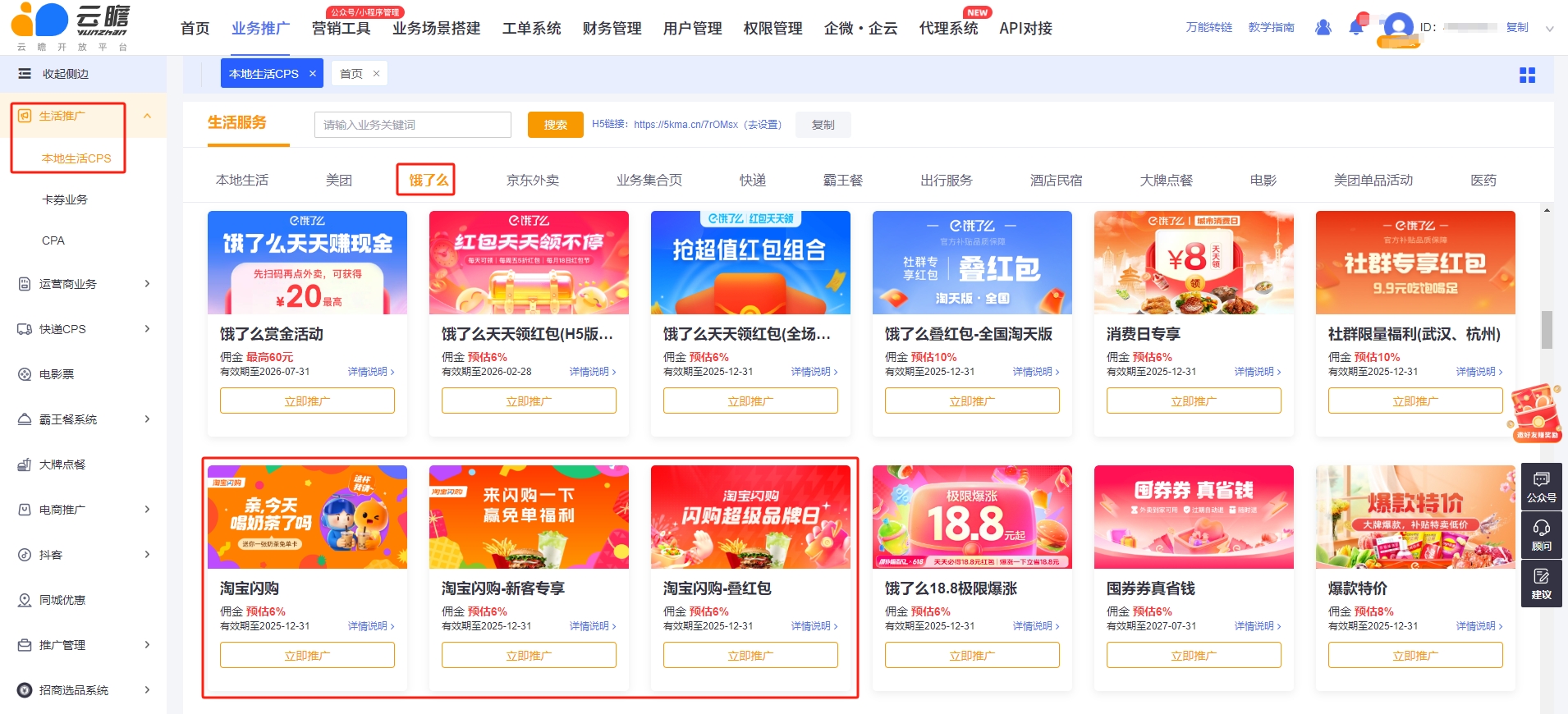The image size is (1568, 714).
Task: Click the invite-friends red envelope icon
Action: pyautogui.click(x=1534, y=412)
